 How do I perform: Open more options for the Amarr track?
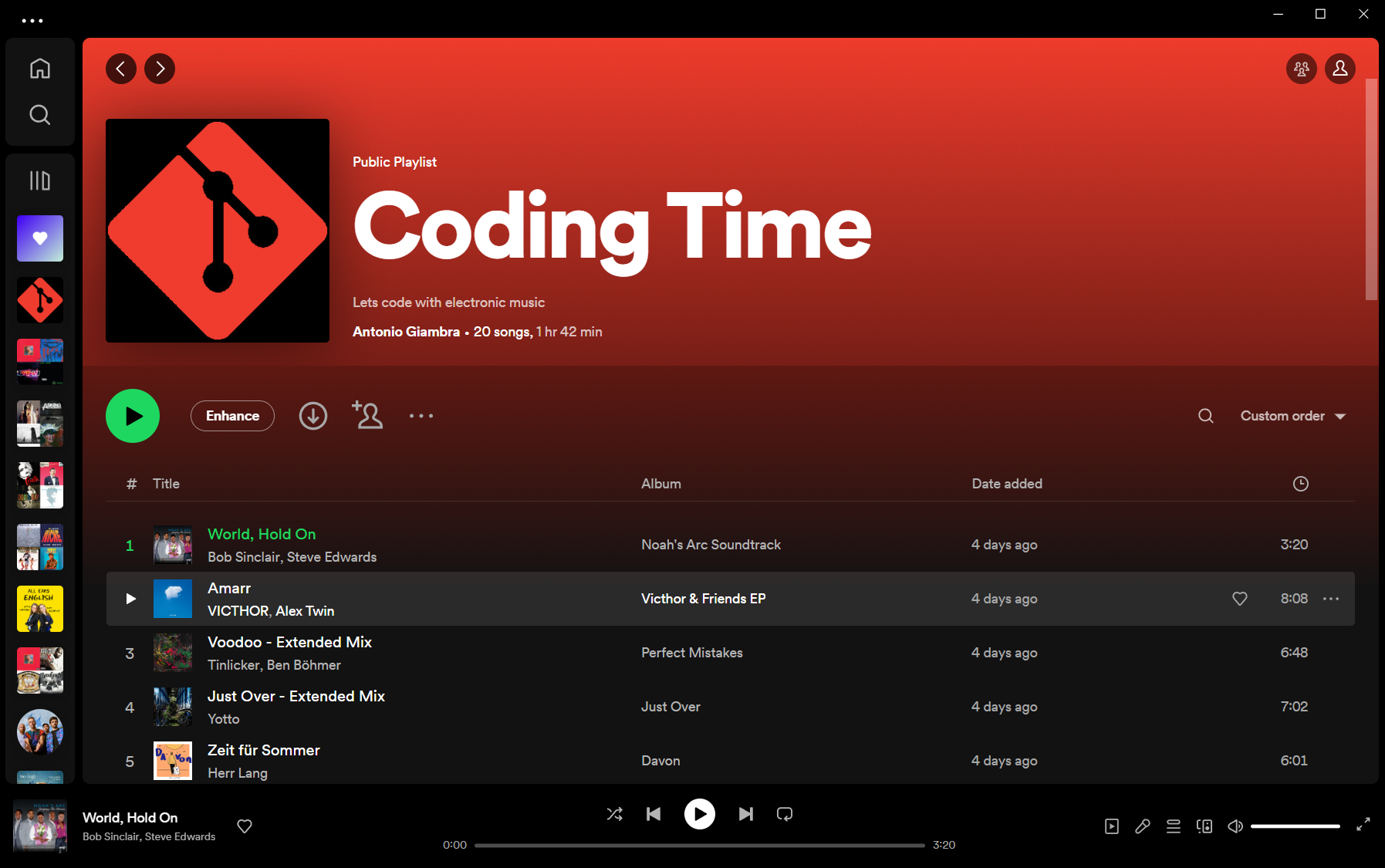[x=1331, y=599]
